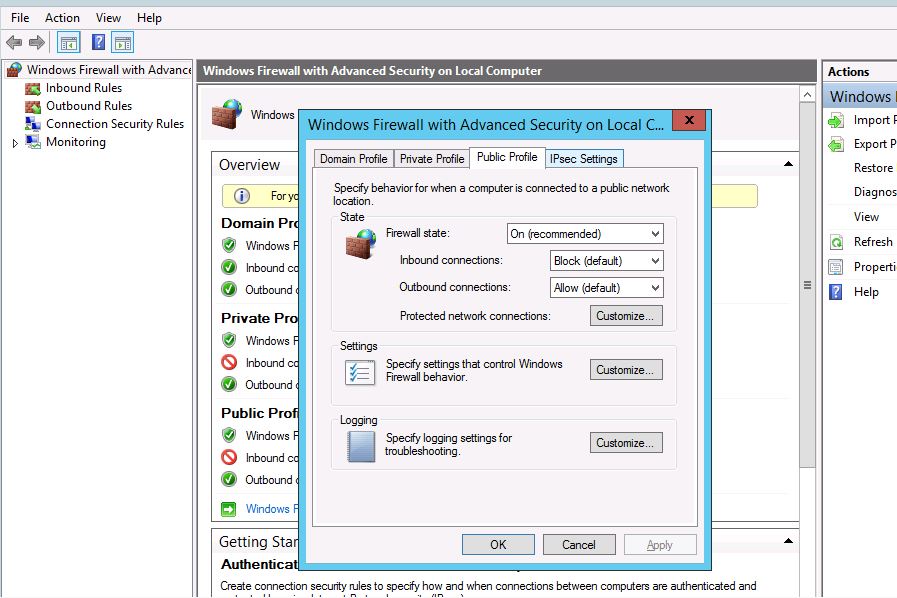The width and height of the screenshot is (897, 598).
Task: Expand the Monitoring tree node
Action: [x=15, y=143]
